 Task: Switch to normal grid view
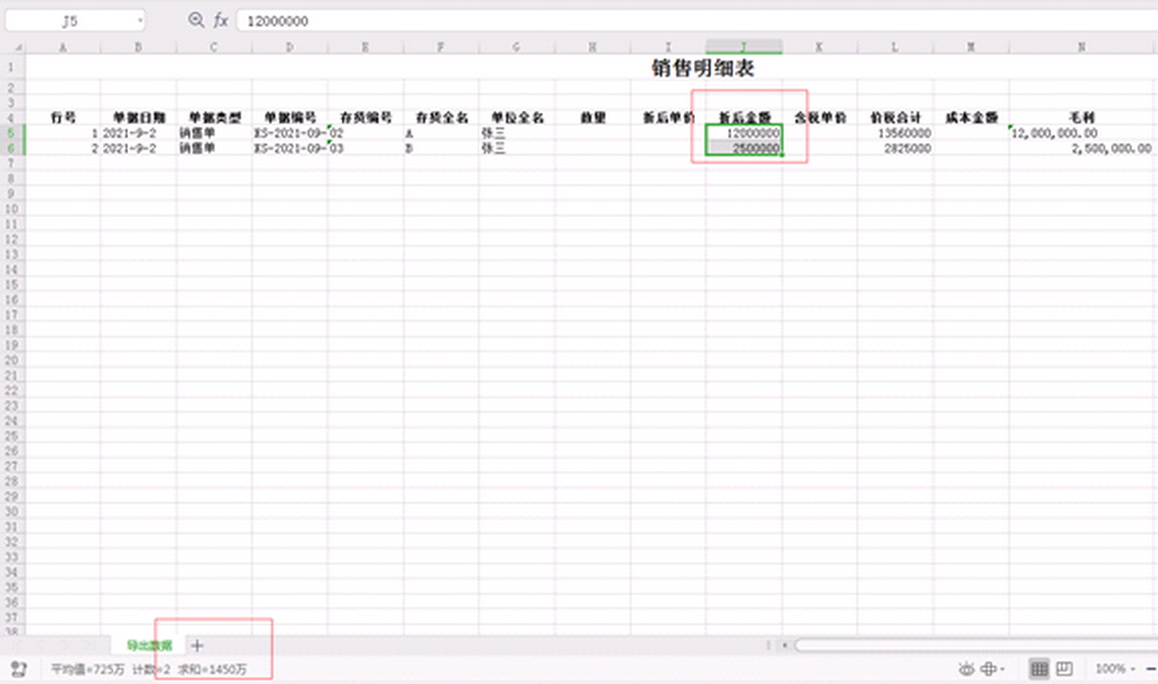[x=1039, y=668]
